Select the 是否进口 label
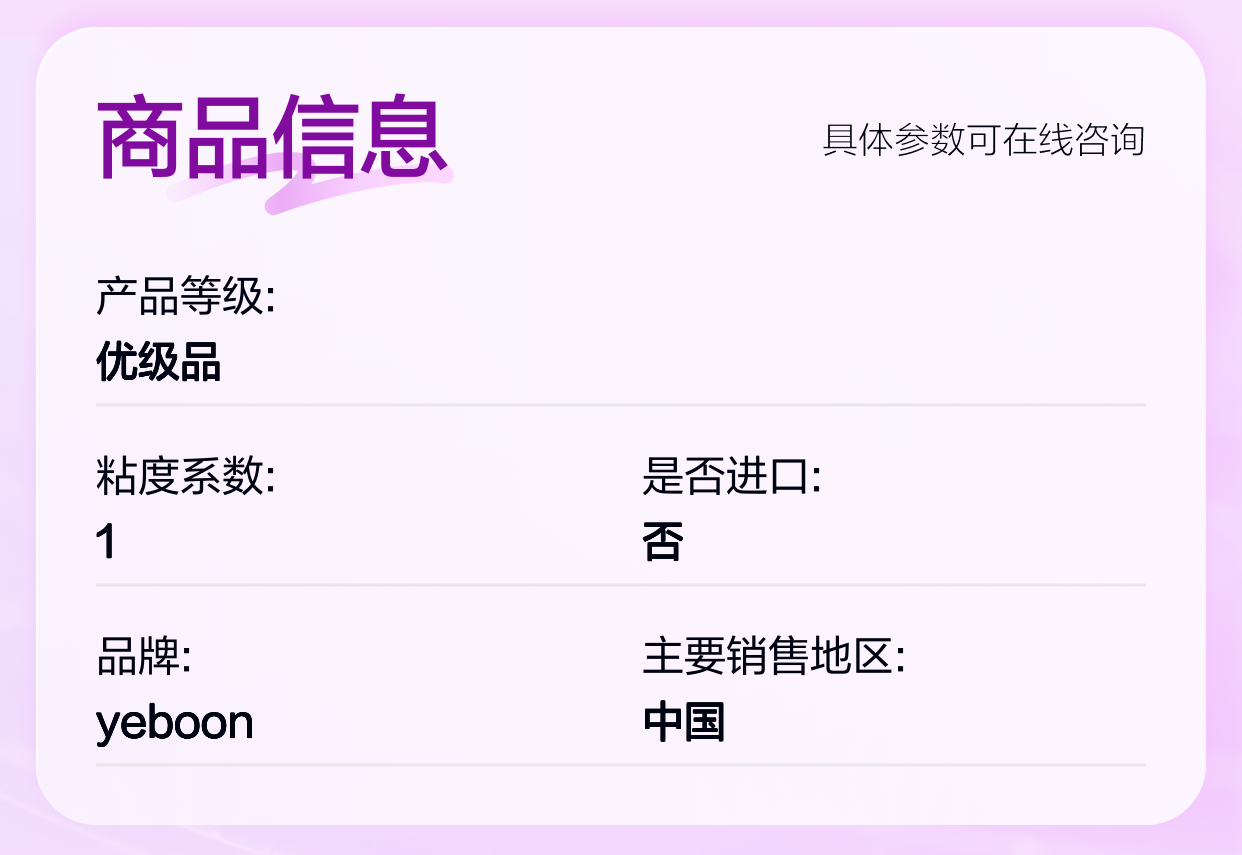 pyautogui.click(x=732, y=477)
